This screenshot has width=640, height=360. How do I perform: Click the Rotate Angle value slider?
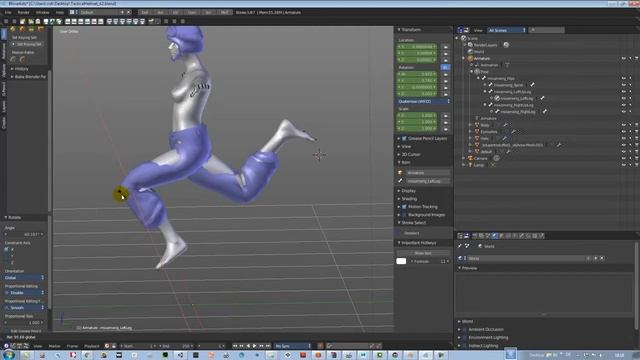(24, 234)
